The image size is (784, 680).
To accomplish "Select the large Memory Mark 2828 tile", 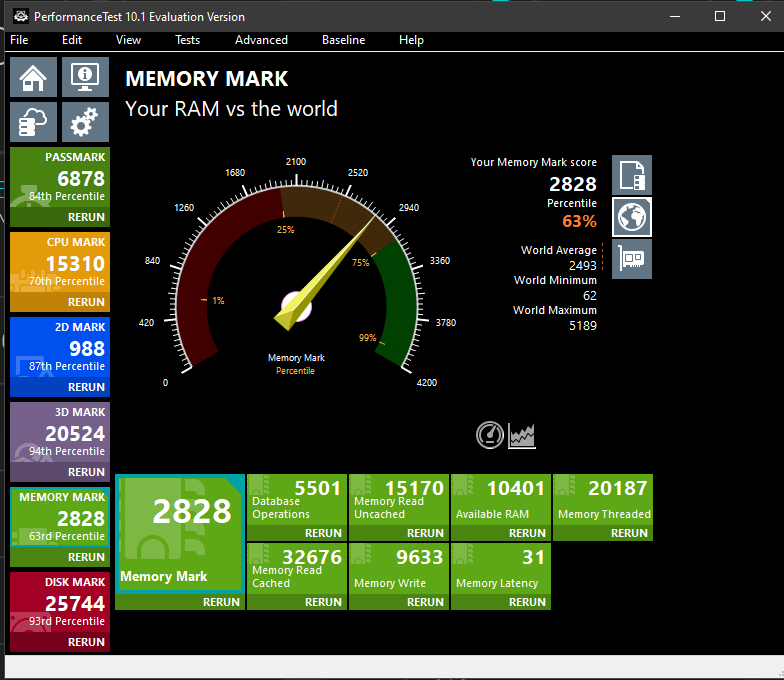I will 180,534.
